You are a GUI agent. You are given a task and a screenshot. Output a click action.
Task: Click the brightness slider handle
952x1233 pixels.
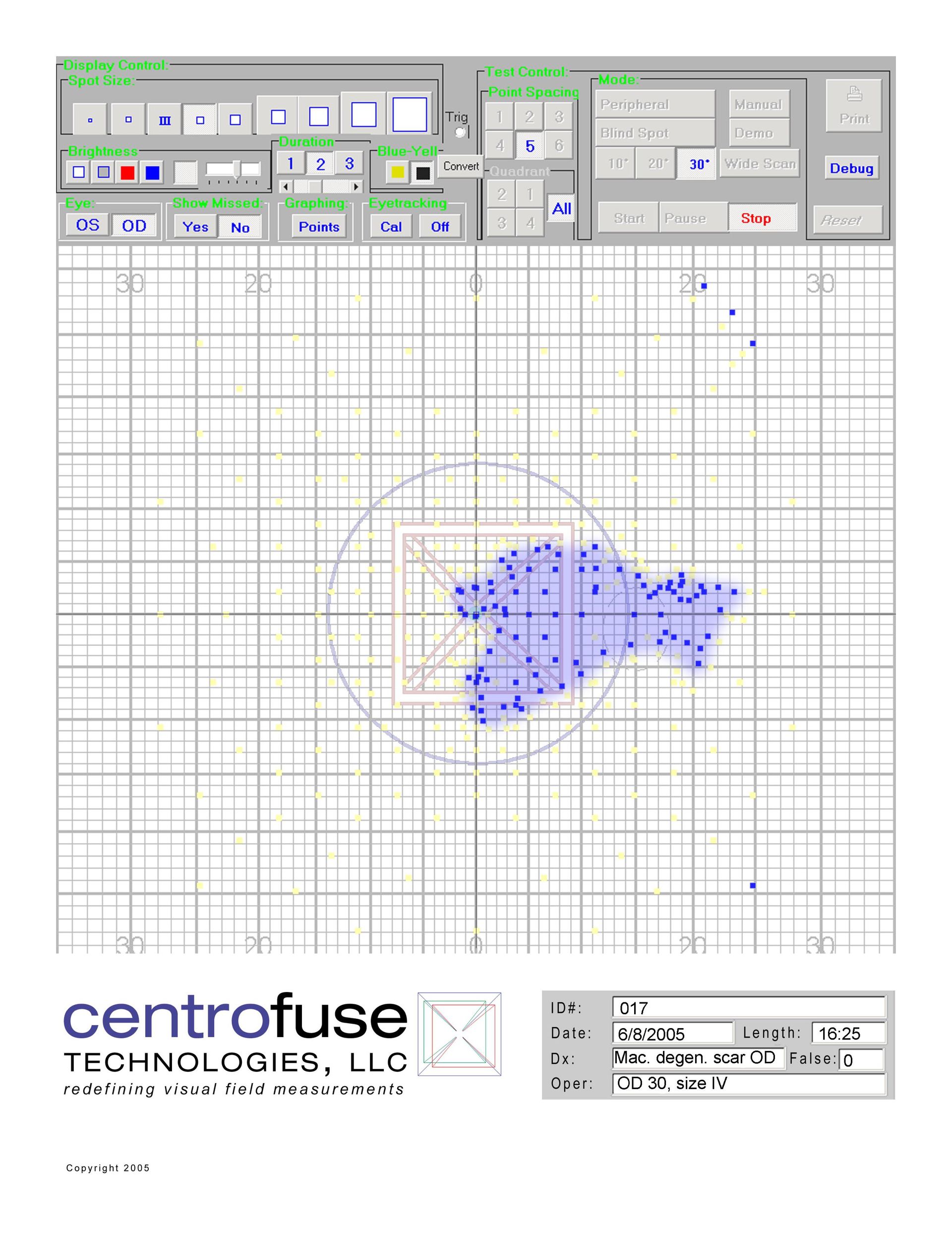(x=237, y=169)
